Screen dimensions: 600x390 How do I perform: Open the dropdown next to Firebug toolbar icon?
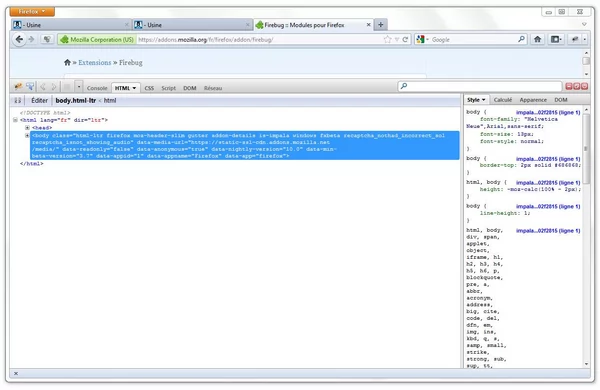pyautogui.click(x=584, y=39)
